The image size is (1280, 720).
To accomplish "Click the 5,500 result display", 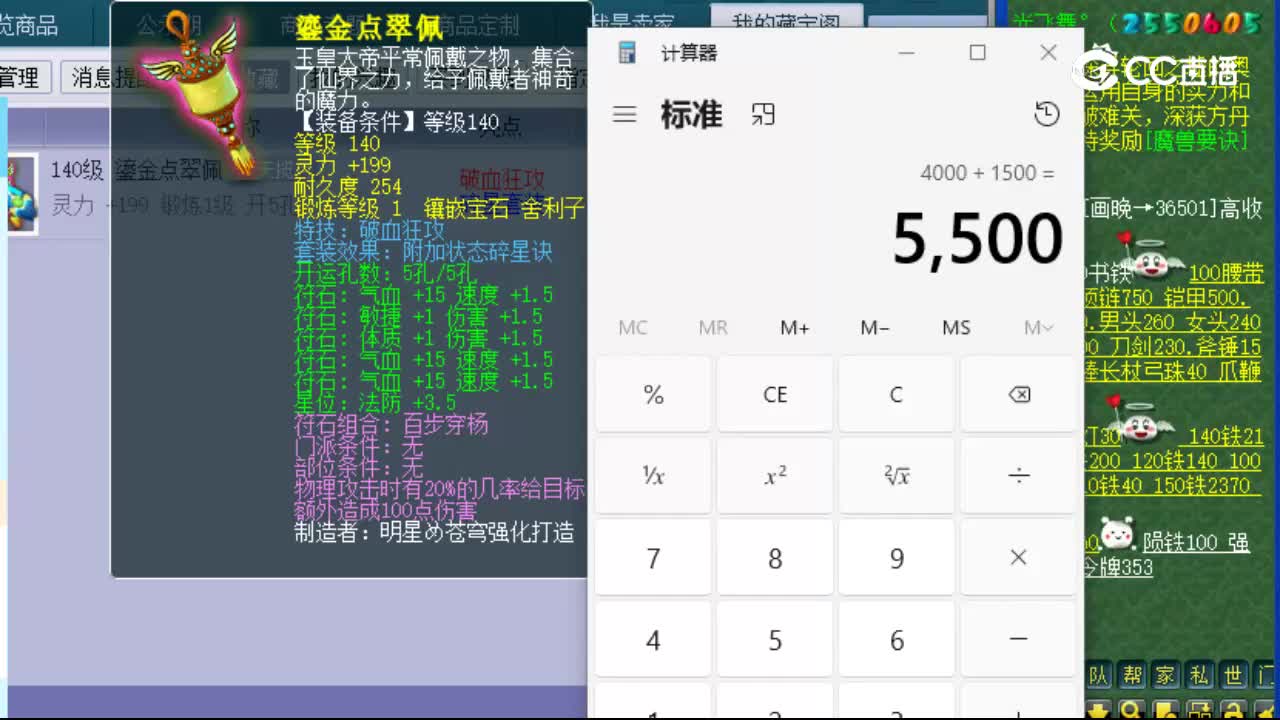I will coord(977,240).
